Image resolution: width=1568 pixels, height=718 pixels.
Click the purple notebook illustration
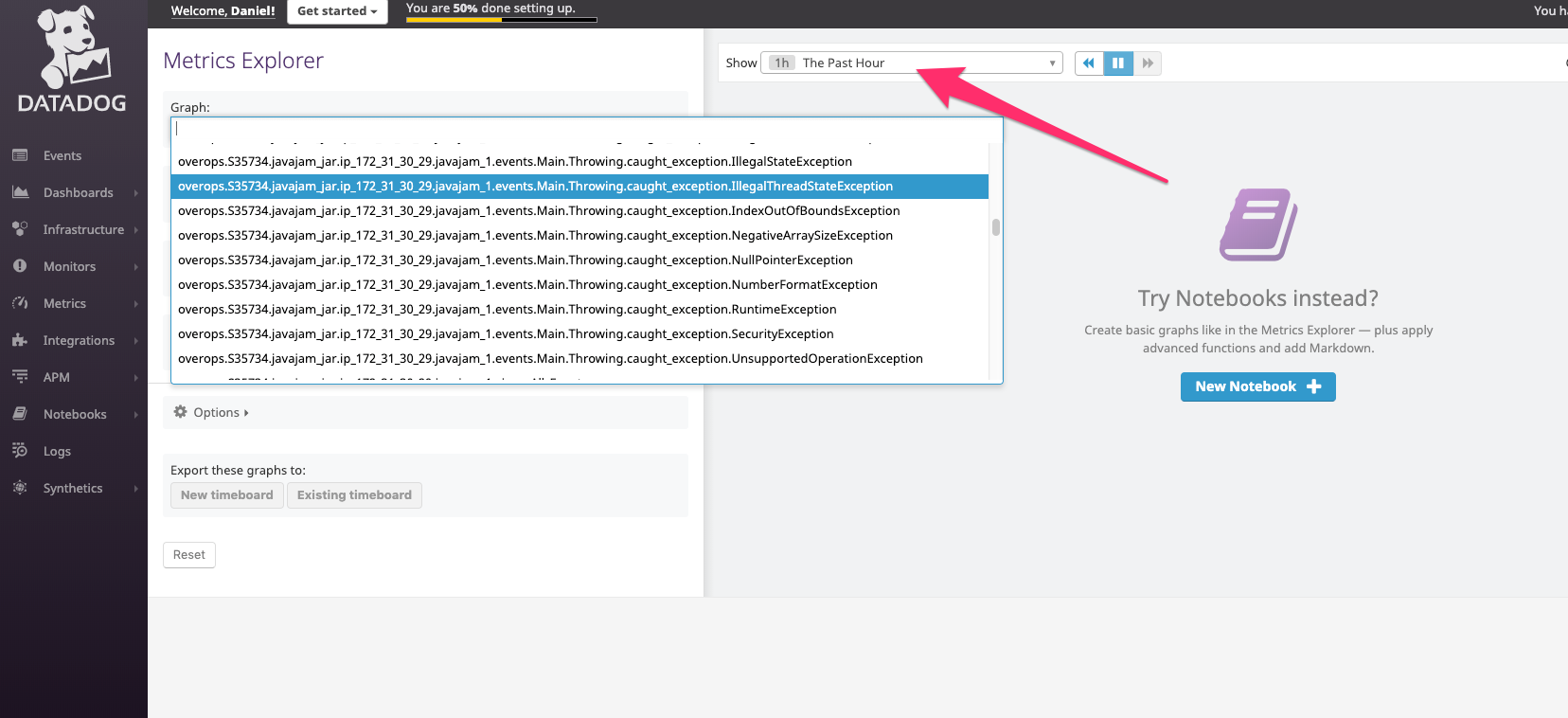pyautogui.click(x=1258, y=224)
